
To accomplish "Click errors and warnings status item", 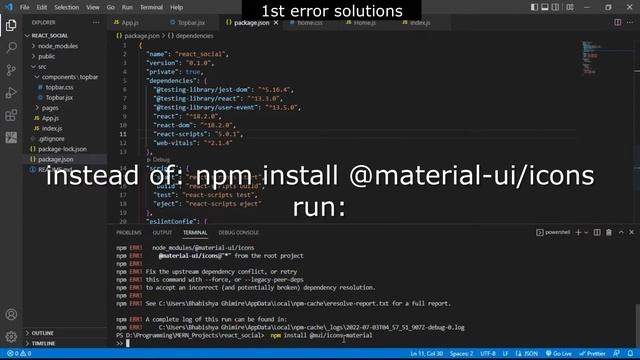I will 19,353.
